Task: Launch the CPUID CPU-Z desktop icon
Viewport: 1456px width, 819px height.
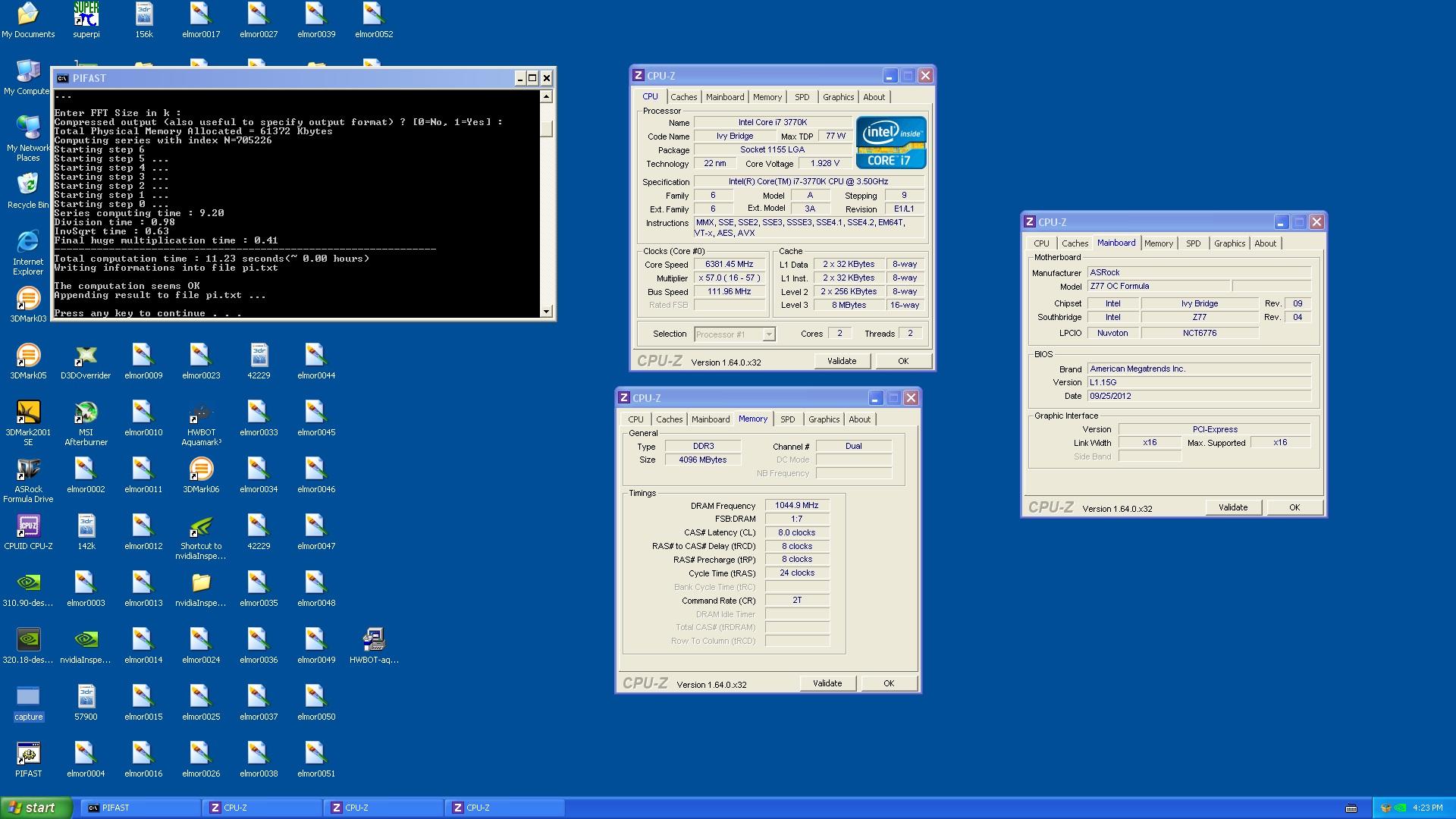Action: 28,532
